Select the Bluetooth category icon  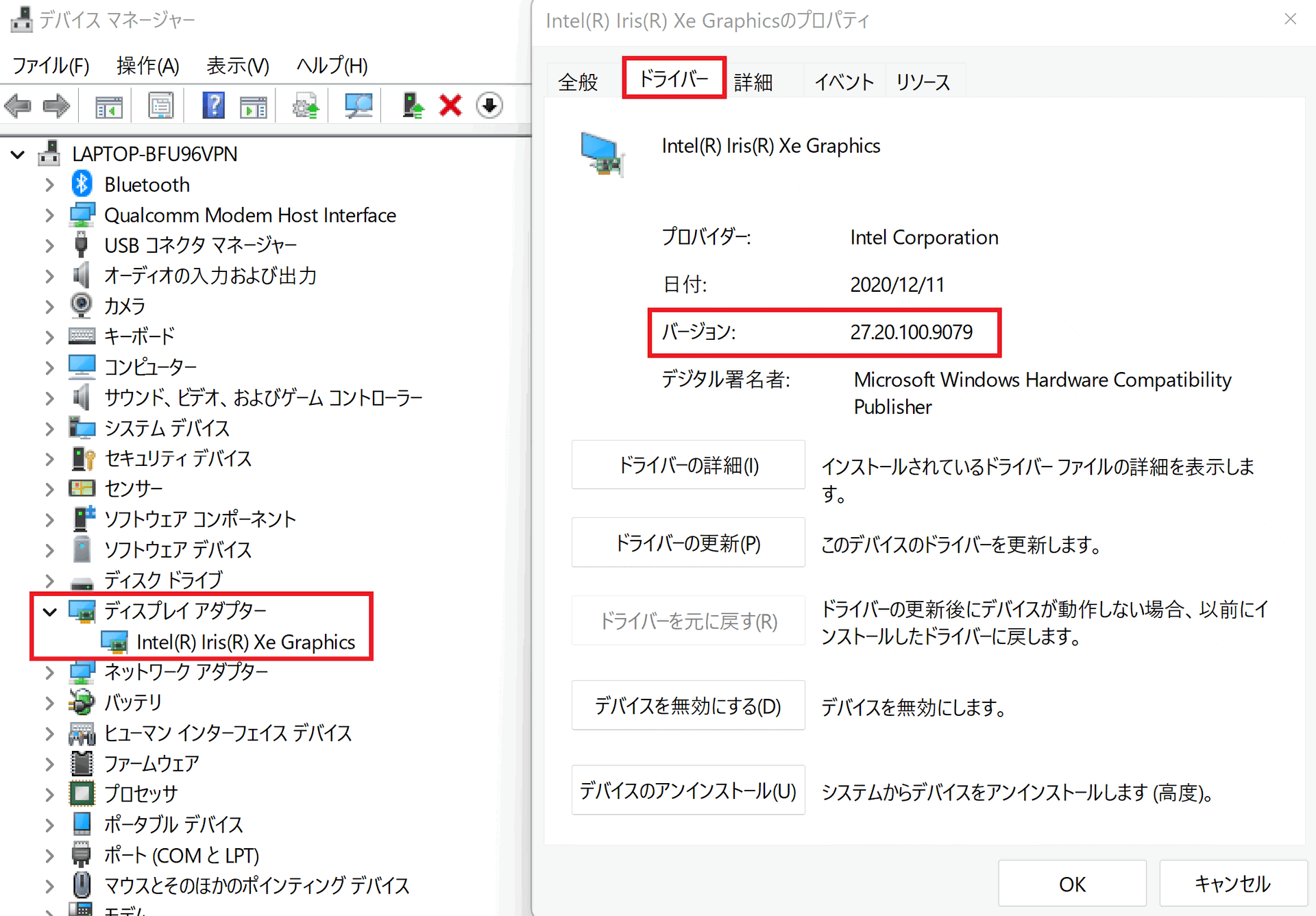click(x=82, y=184)
